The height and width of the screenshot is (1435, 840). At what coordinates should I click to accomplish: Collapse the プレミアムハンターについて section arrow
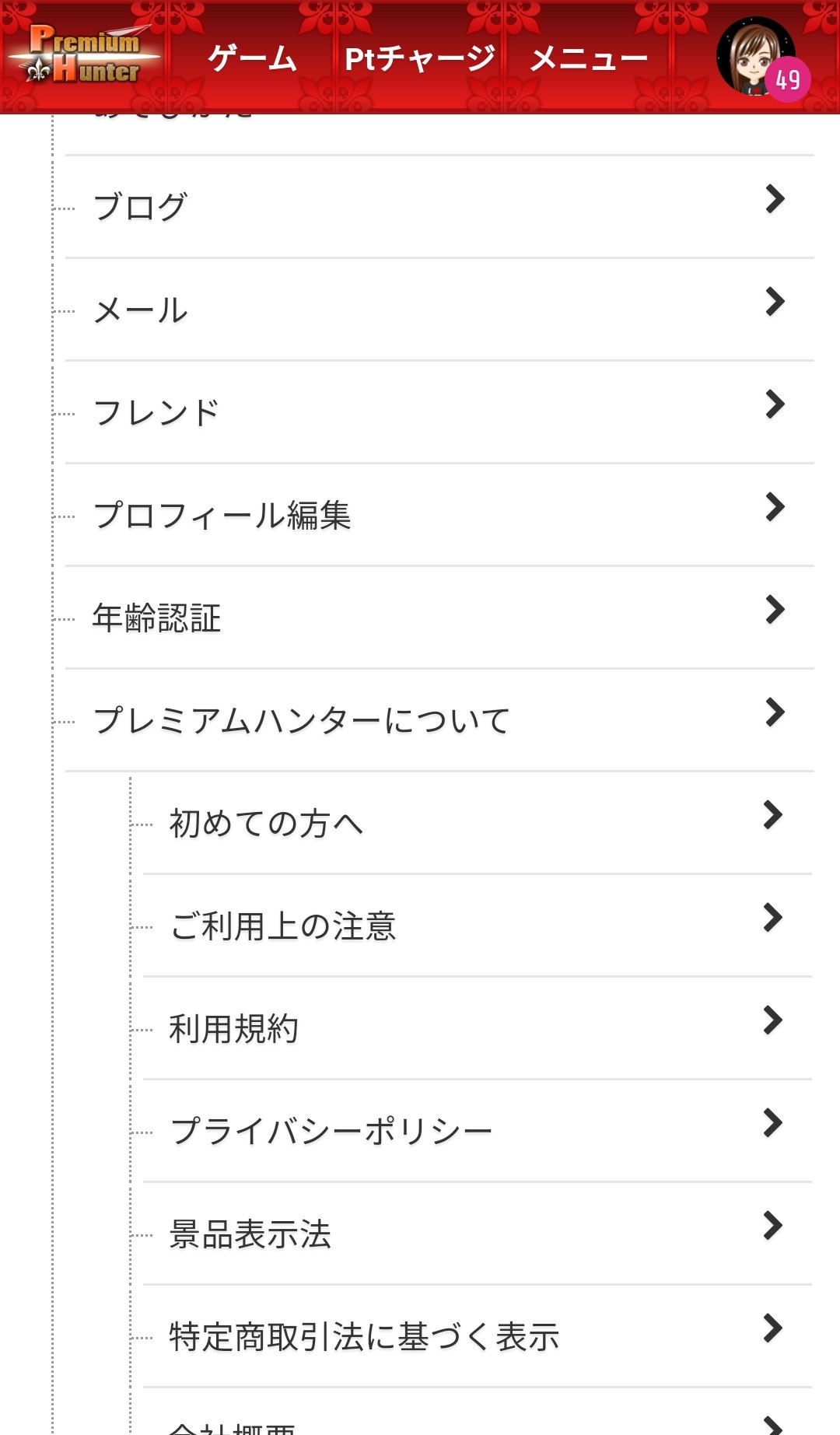(x=775, y=712)
